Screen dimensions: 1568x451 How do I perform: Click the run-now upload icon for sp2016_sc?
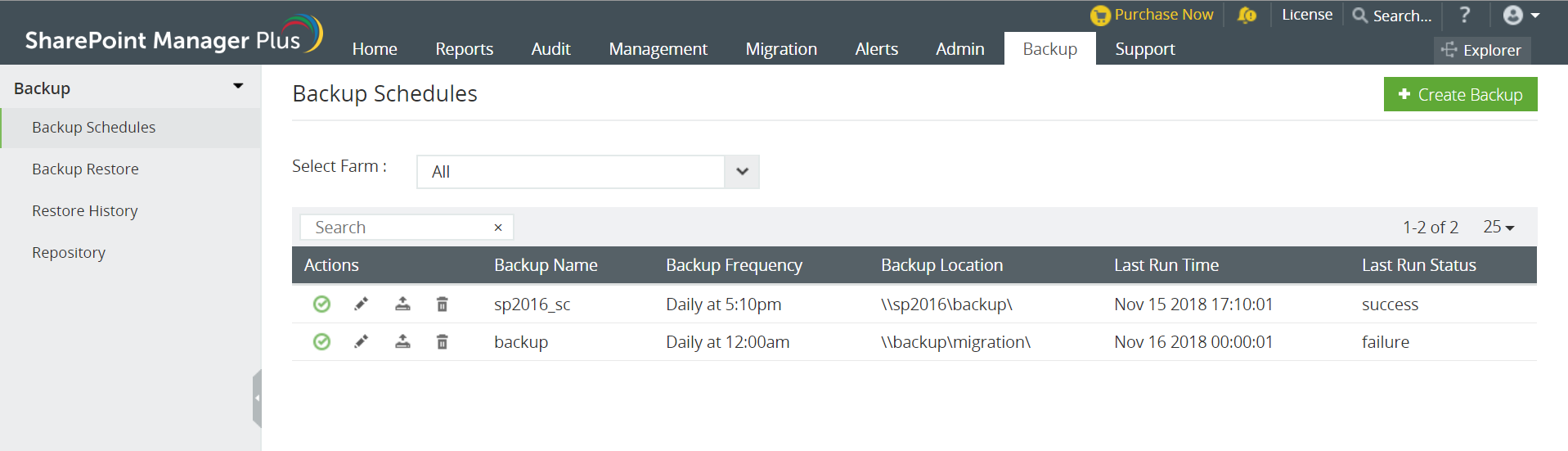point(402,304)
